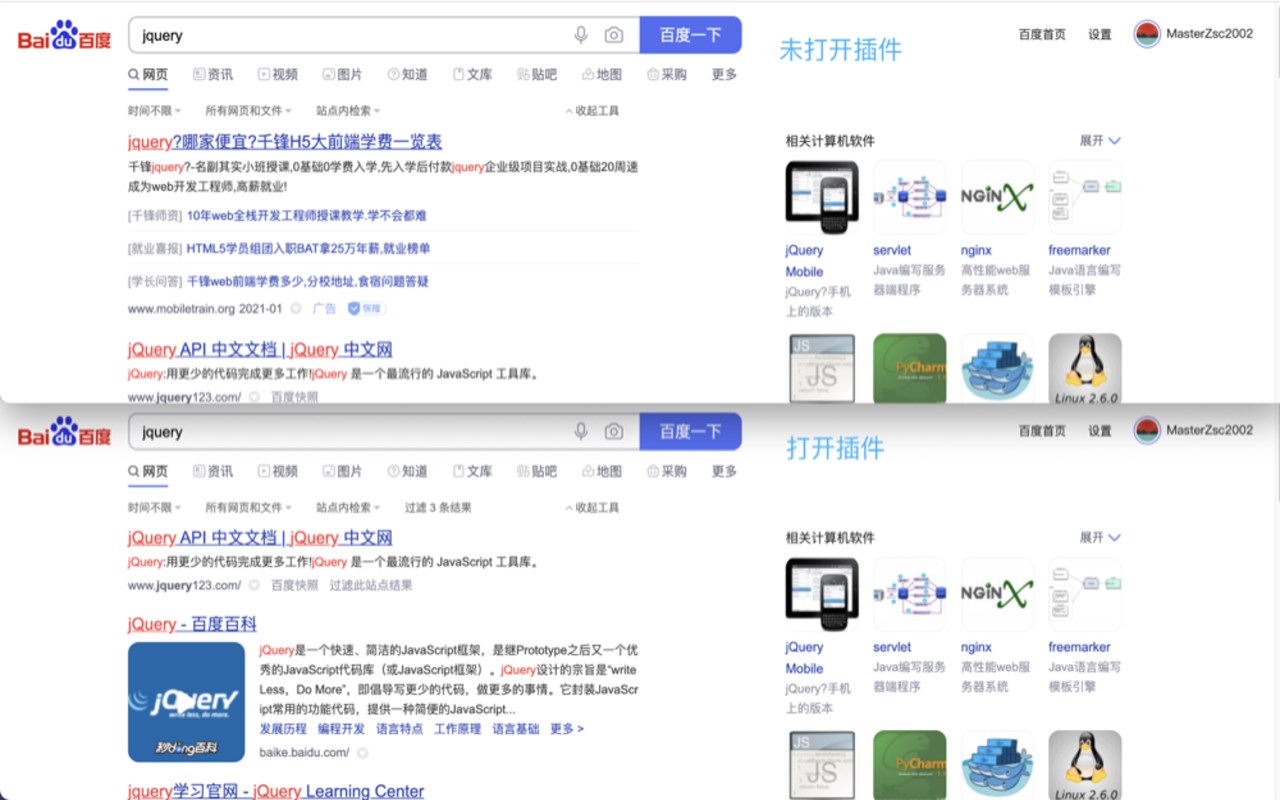Go to 百度首页 in 打开插件 page header
Image resolution: width=1280 pixels, height=800 pixels.
tap(1042, 431)
